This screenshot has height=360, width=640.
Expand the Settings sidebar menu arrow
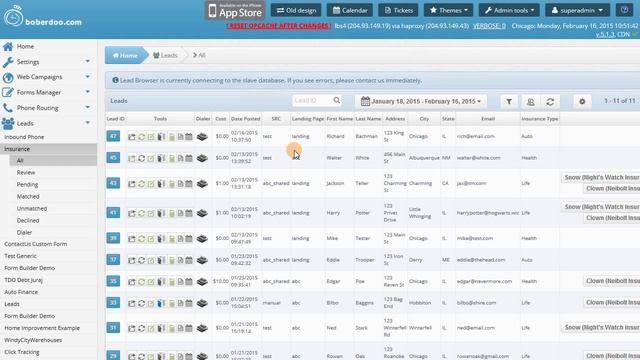(88, 61)
